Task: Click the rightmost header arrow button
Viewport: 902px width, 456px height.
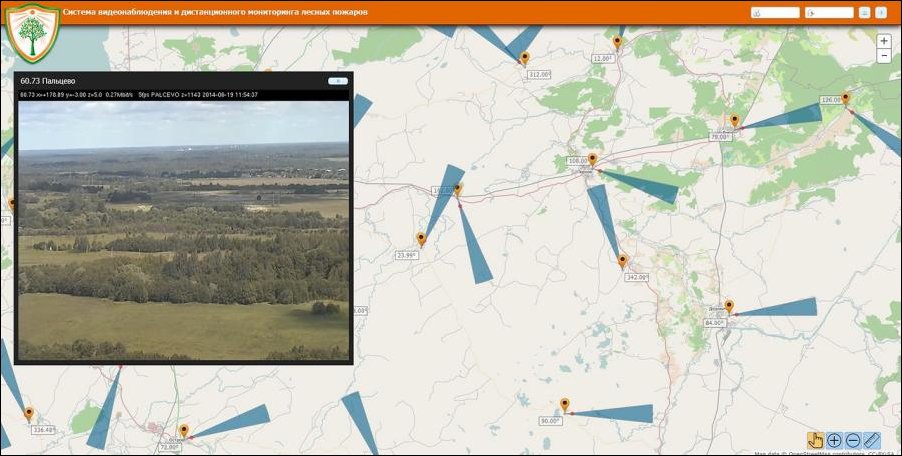Action: [881, 13]
